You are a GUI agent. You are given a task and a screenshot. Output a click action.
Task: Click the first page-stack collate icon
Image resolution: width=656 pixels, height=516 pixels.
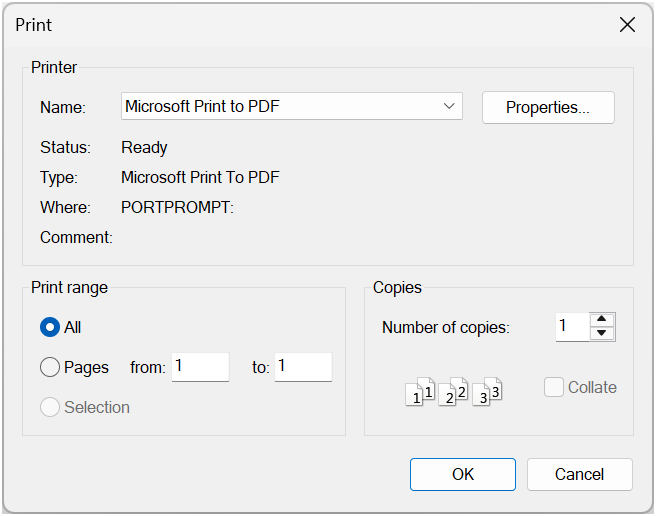420,392
